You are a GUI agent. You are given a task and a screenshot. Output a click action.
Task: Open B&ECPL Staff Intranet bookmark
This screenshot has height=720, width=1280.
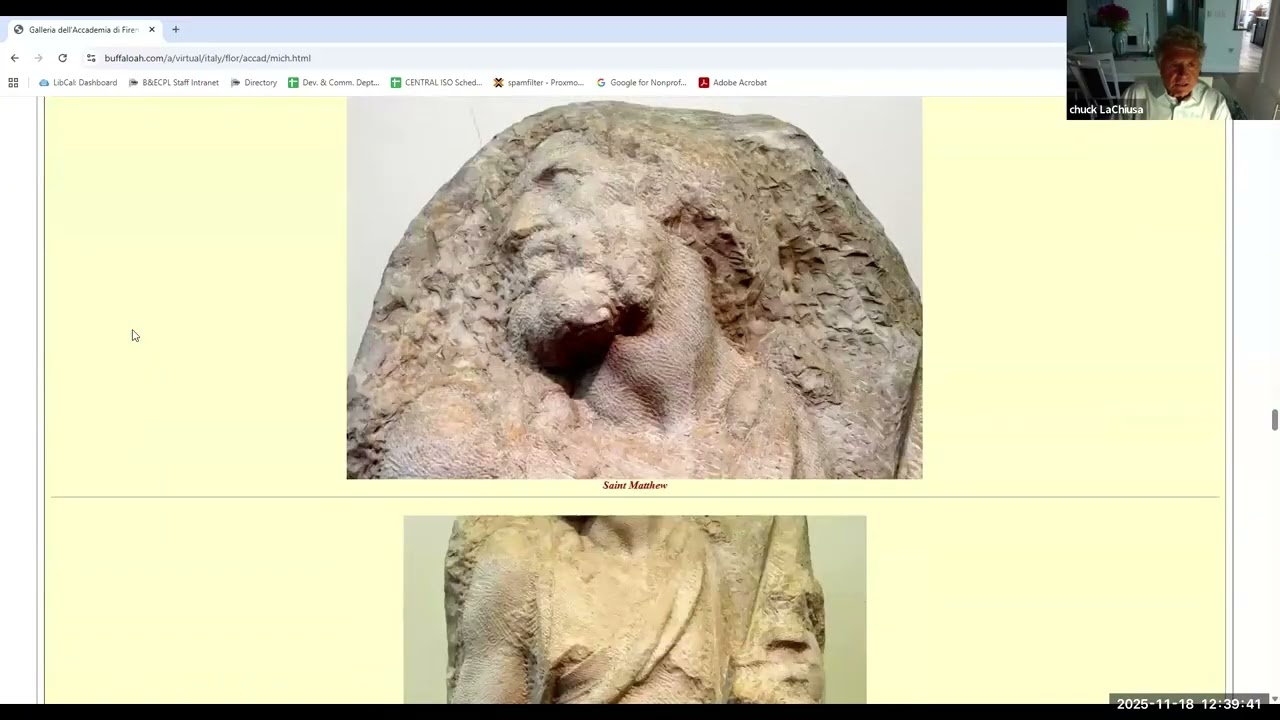(x=174, y=83)
